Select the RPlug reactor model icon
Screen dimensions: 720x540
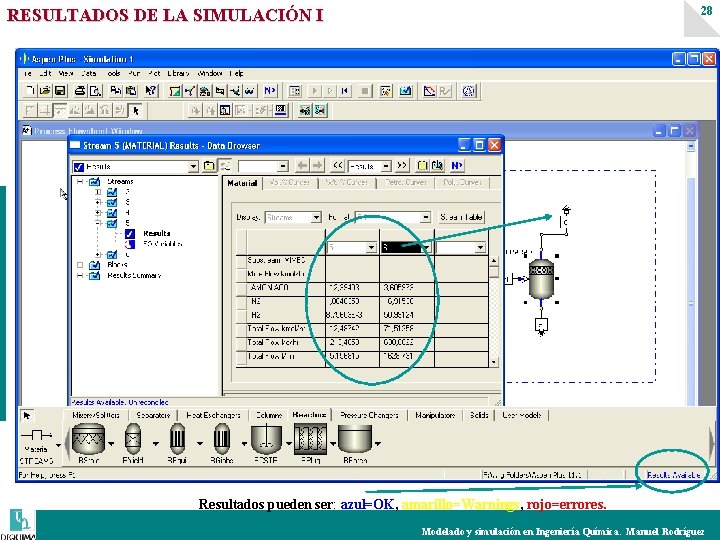click(x=310, y=439)
